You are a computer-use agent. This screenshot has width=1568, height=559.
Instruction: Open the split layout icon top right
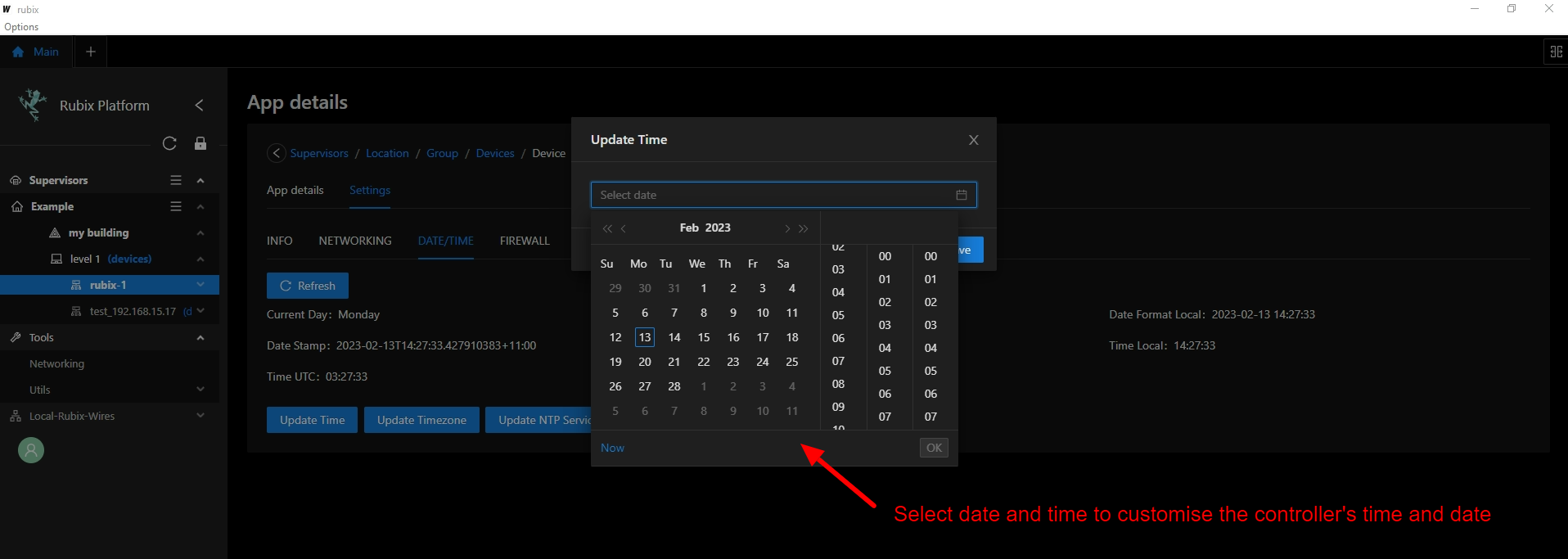pyautogui.click(x=1556, y=52)
